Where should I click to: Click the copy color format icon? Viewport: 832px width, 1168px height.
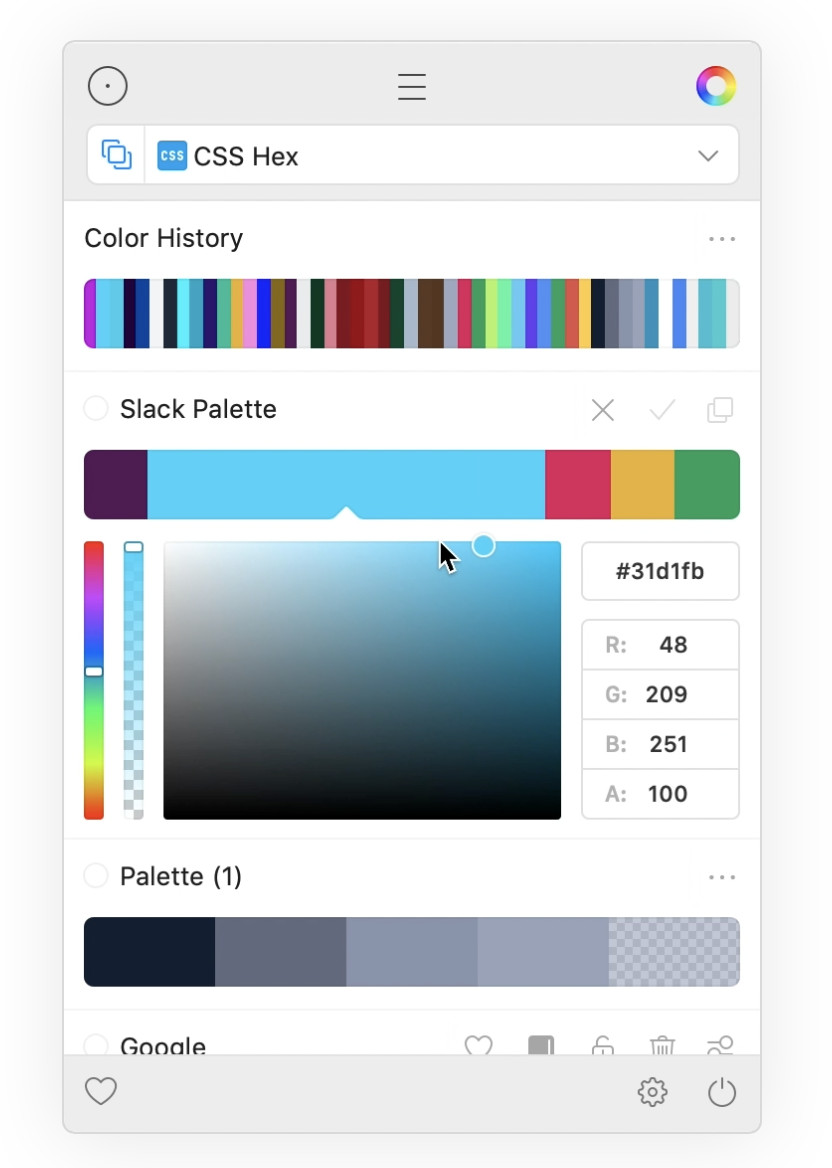pyautogui.click(x=117, y=155)
